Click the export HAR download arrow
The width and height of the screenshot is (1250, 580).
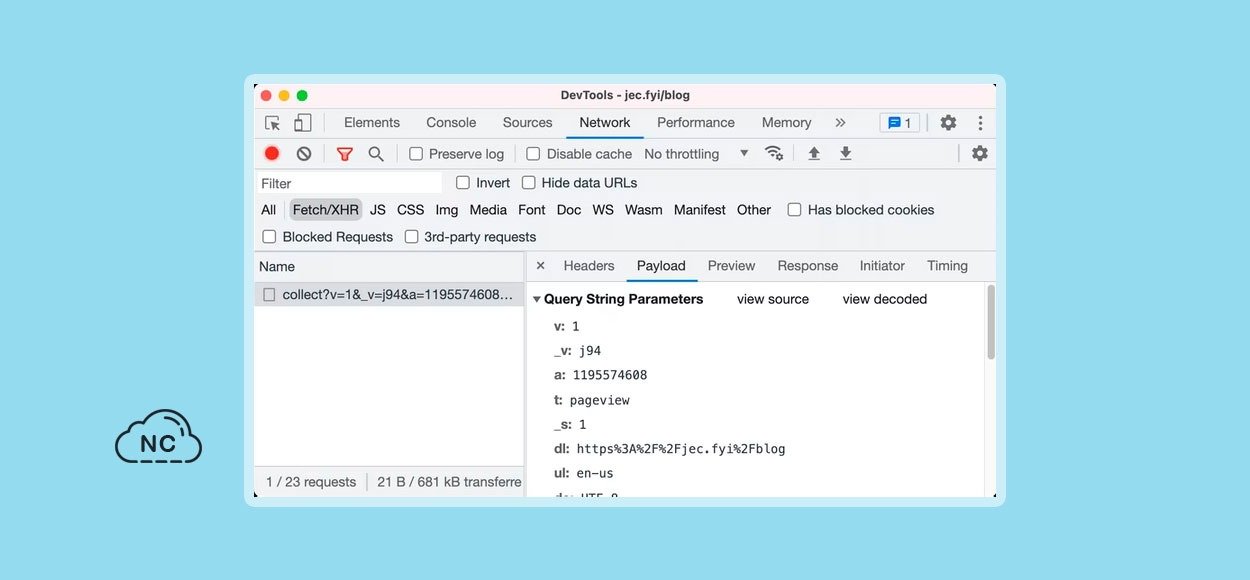tap(846, 153)
